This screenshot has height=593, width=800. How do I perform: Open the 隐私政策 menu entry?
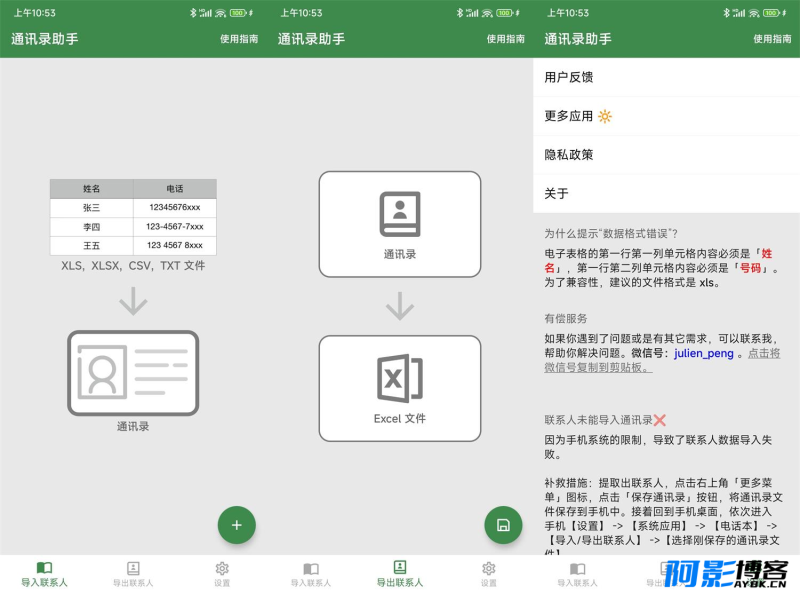(666, 155)
